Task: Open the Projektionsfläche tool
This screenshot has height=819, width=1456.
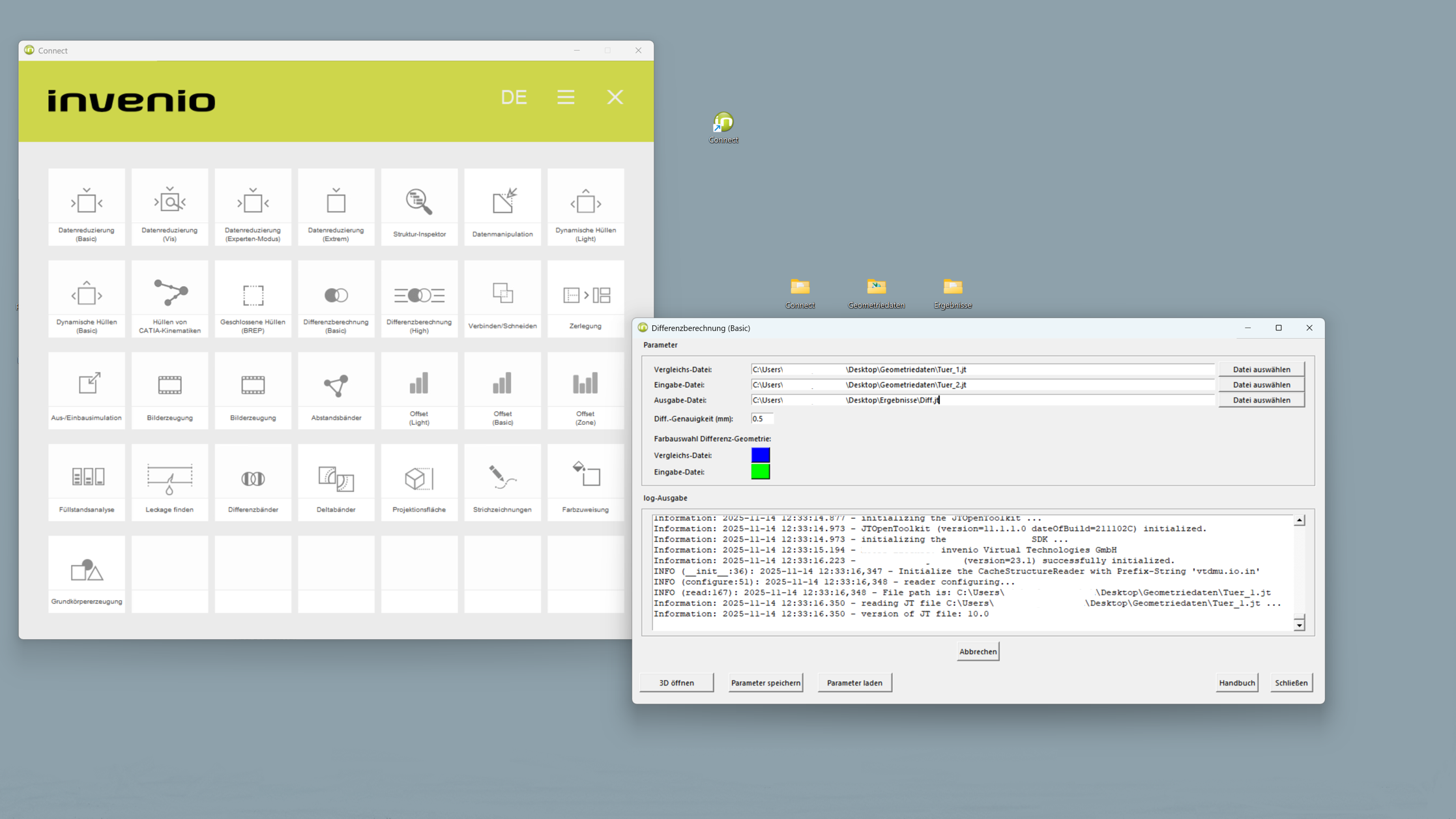Action: [419, 483]
